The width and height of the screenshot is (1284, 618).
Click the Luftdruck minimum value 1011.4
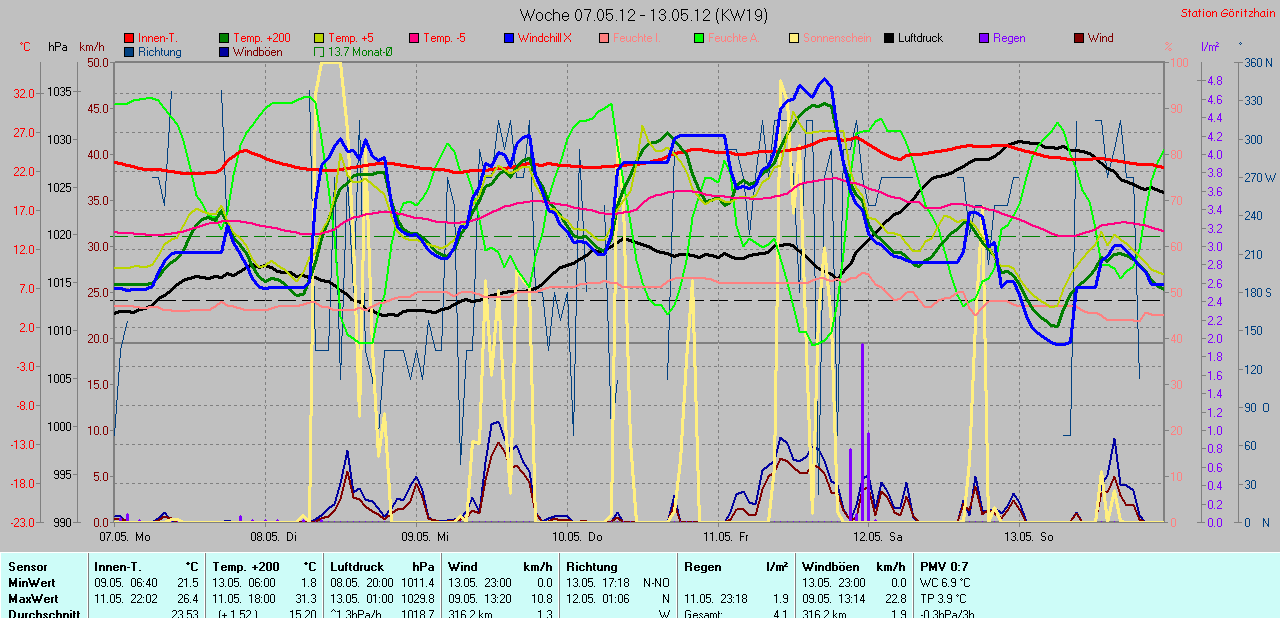click(418, 583)
